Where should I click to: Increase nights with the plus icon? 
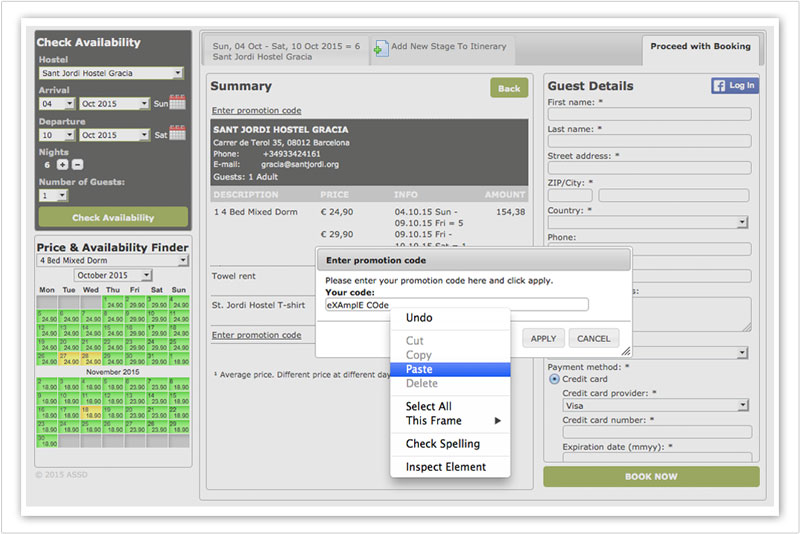(x=62, y=165)
